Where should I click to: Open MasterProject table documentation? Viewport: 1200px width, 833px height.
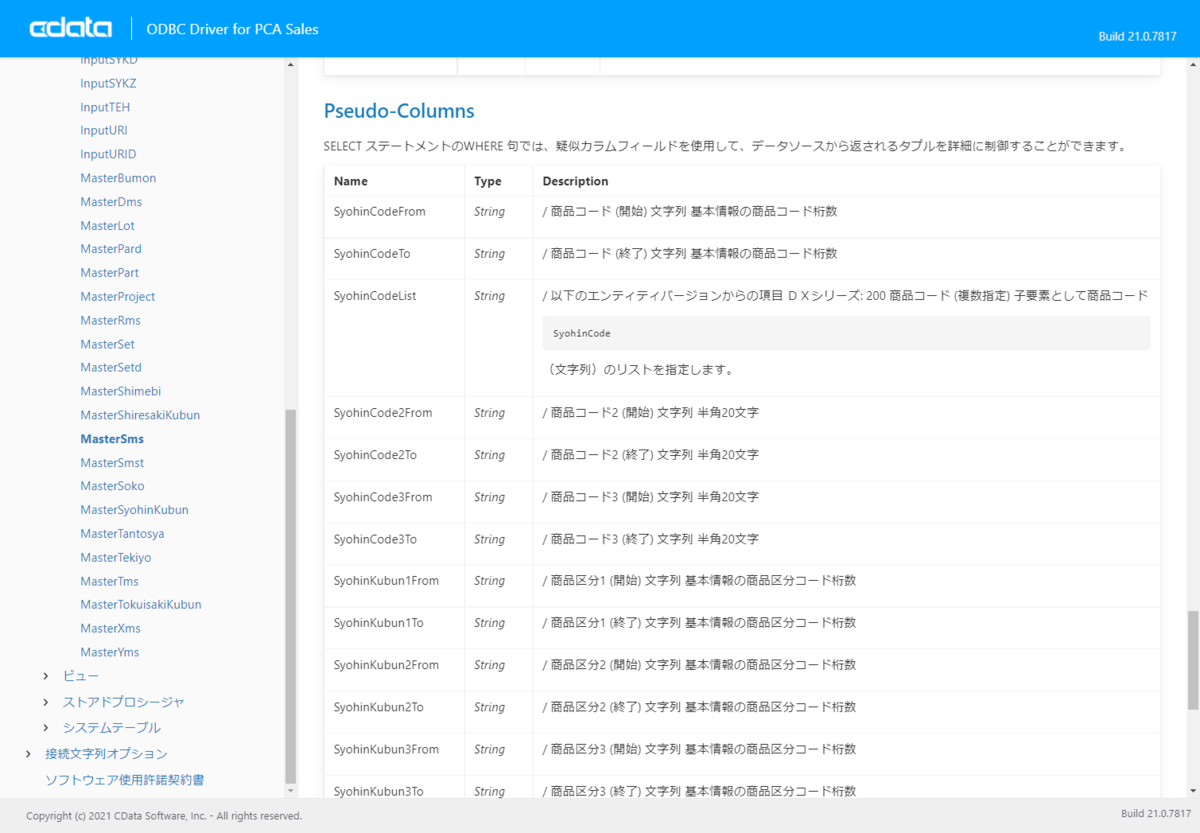(117, 297)
